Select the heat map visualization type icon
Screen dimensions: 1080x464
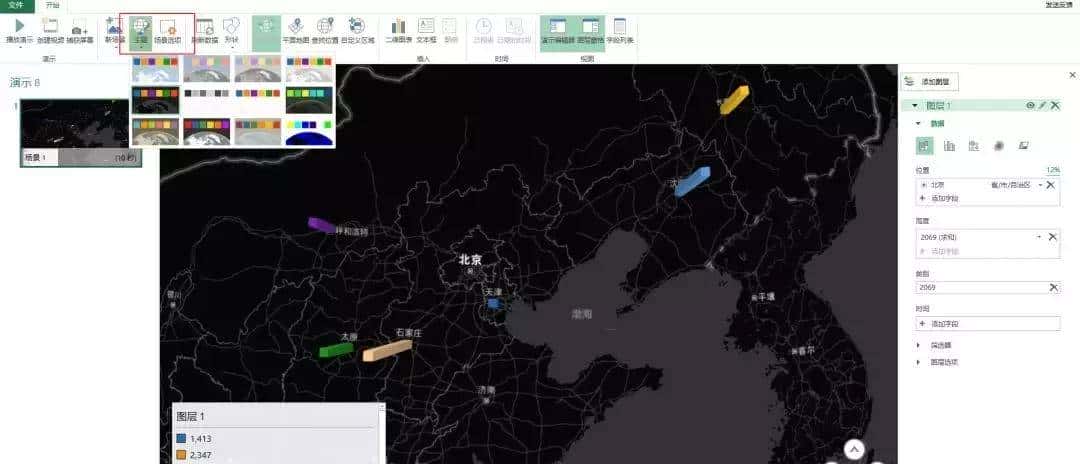(998, 146)
